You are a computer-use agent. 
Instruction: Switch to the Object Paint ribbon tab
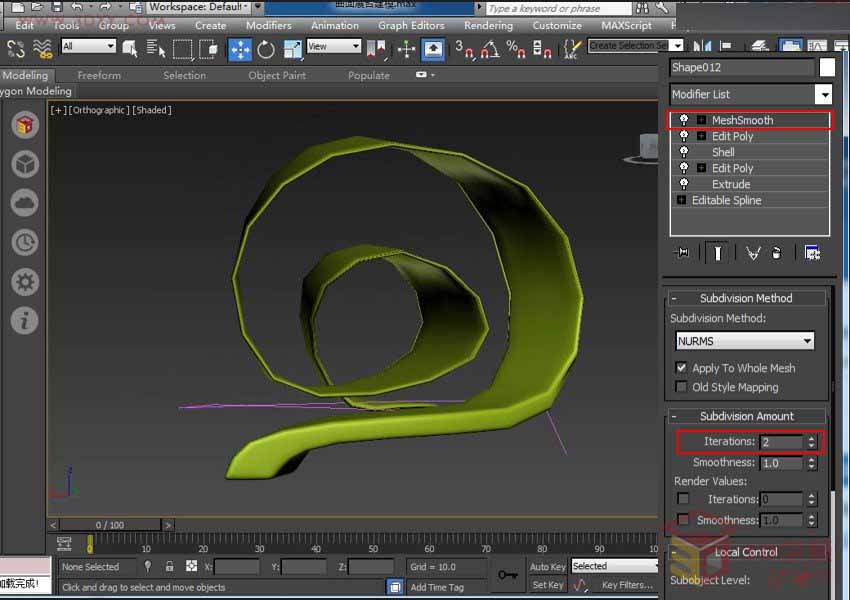(278, 75)
